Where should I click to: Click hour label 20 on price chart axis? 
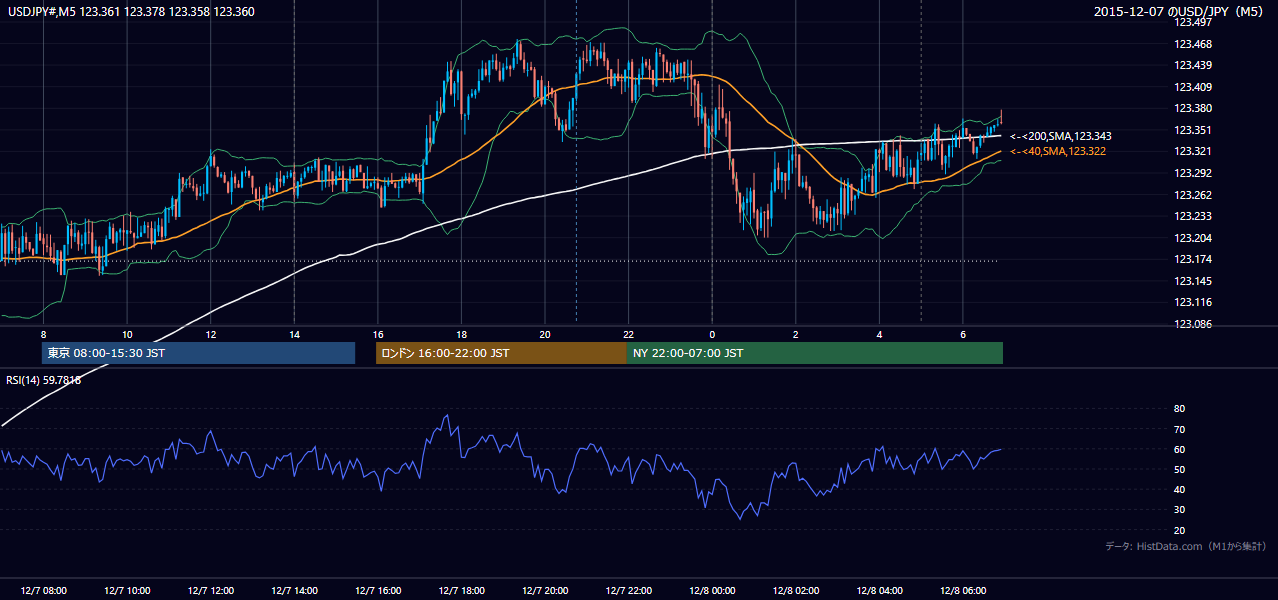pos(545,334)
